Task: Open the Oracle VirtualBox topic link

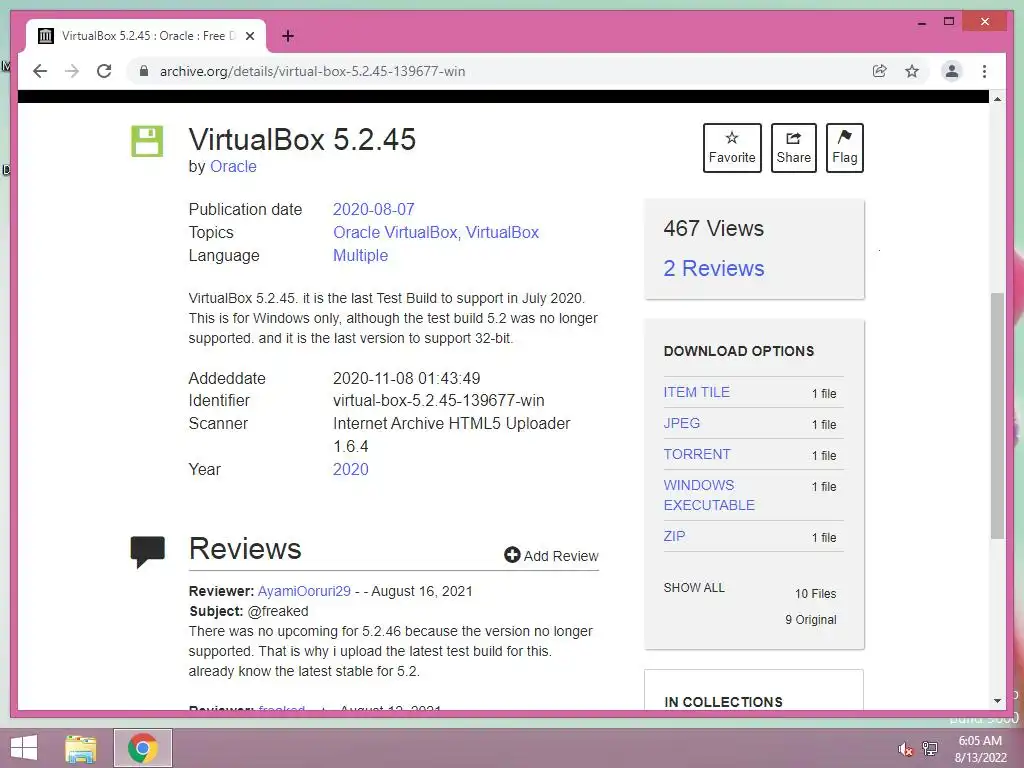Action: pos(395,232)
